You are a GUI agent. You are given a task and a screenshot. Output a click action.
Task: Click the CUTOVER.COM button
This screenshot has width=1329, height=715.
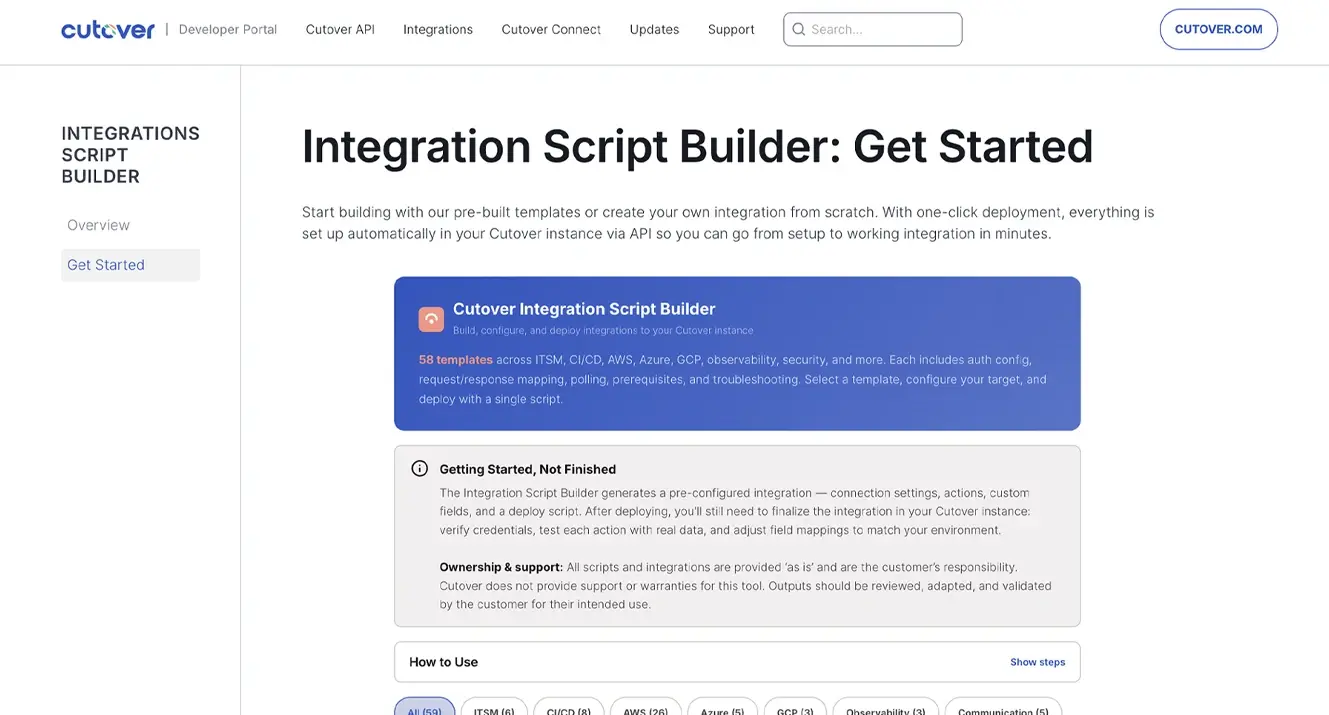pyautogui.click(x=1219, y=29)
